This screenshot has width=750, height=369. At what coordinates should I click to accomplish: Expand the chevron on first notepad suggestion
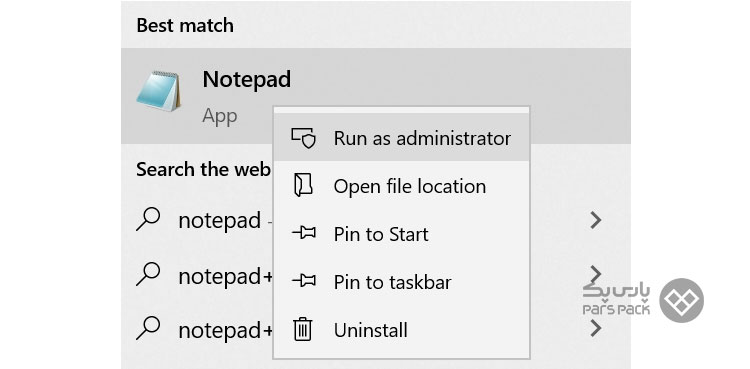tap(596, 220)
